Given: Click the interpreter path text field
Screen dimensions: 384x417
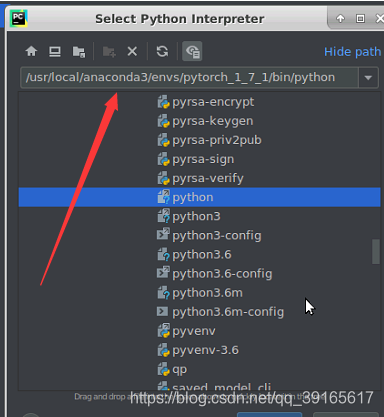Looking at the screenshot, I should click(189, 78).
